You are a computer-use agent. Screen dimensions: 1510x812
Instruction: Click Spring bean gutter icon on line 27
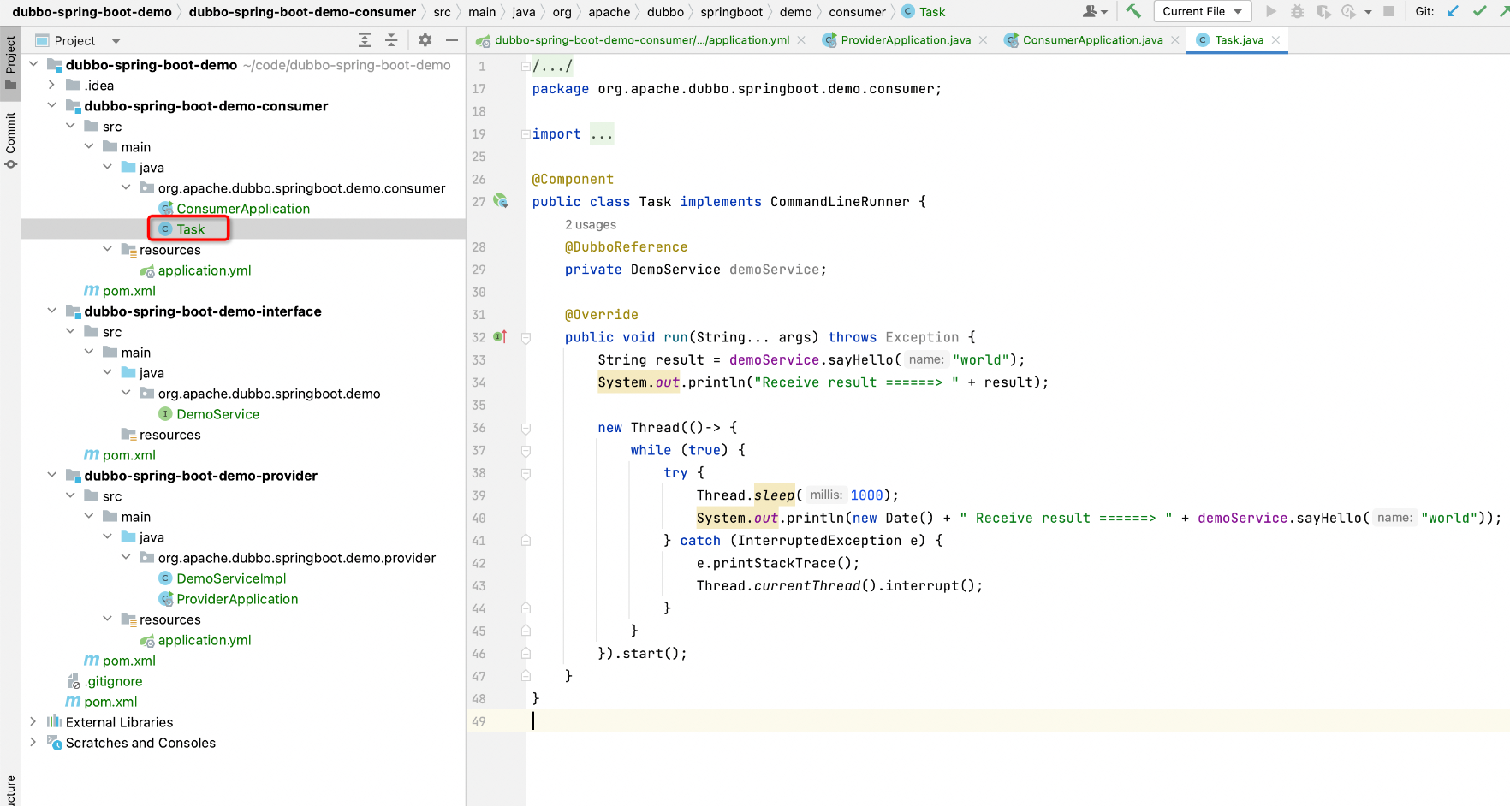click(x=501, y=201)
